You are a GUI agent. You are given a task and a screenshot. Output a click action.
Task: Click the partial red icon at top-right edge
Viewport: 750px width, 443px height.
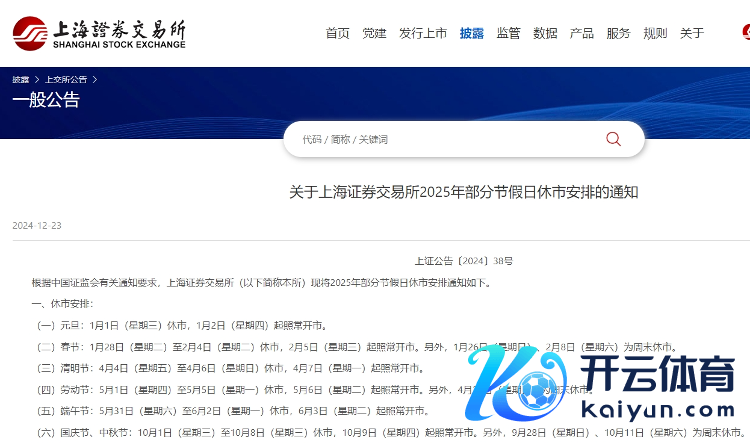[x=745, y=33]
